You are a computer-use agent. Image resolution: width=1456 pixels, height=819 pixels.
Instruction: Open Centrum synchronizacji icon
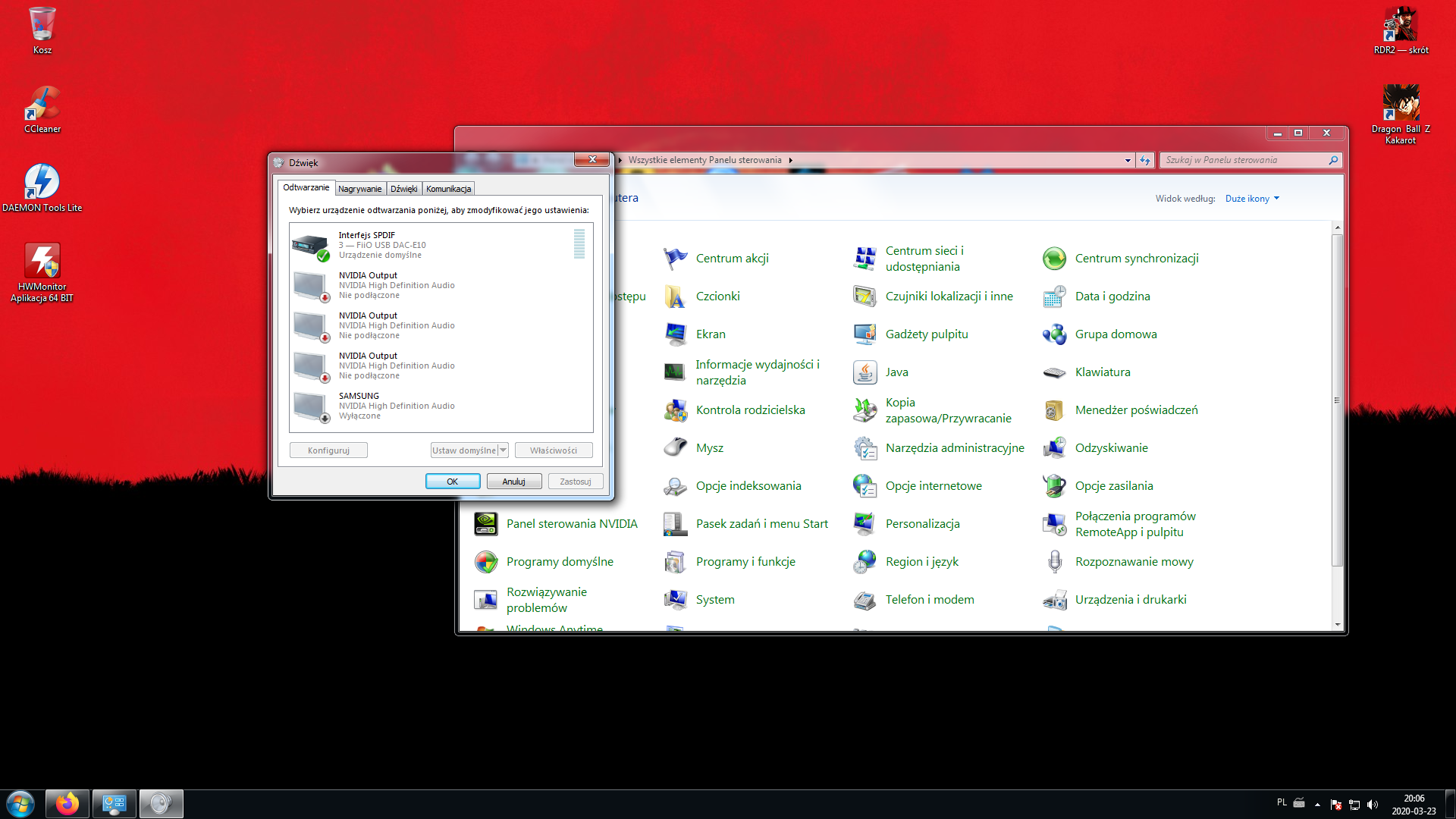1055,259
